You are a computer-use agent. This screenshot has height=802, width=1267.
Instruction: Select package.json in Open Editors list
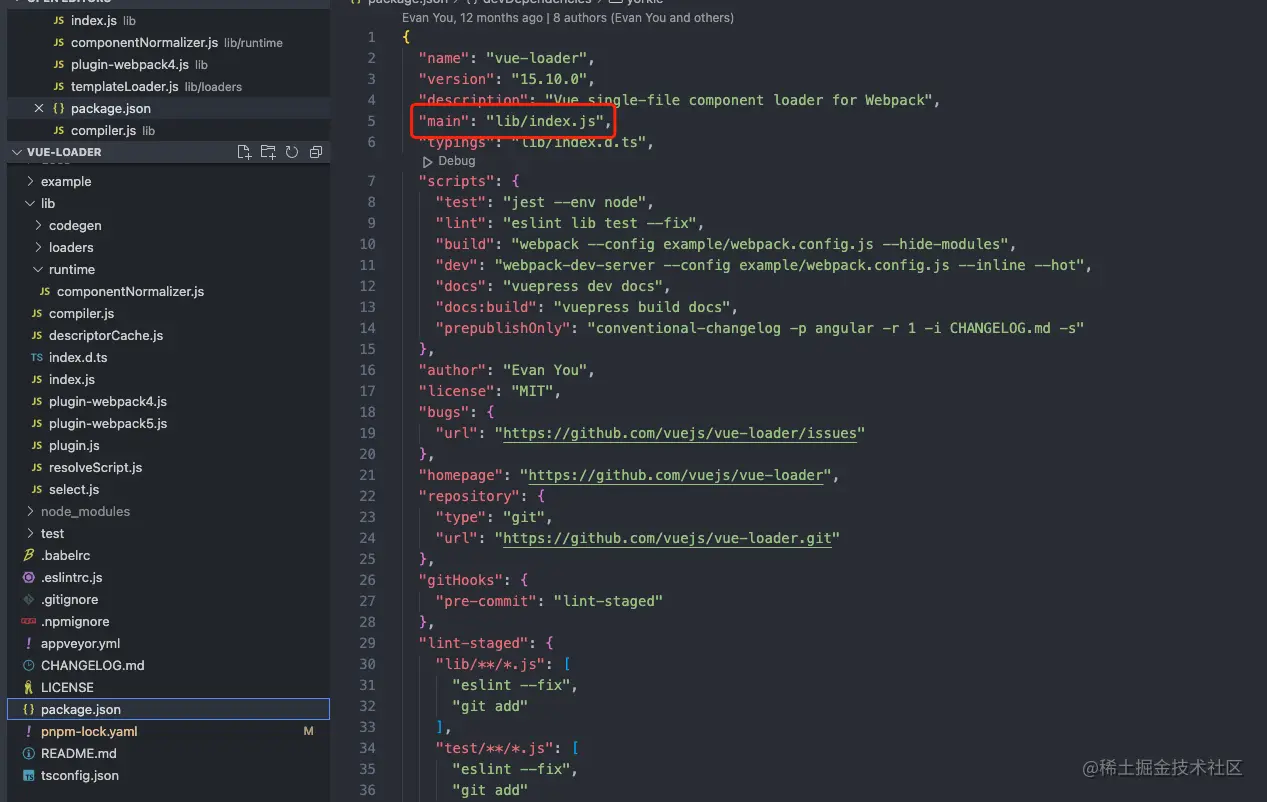[168, 108]
